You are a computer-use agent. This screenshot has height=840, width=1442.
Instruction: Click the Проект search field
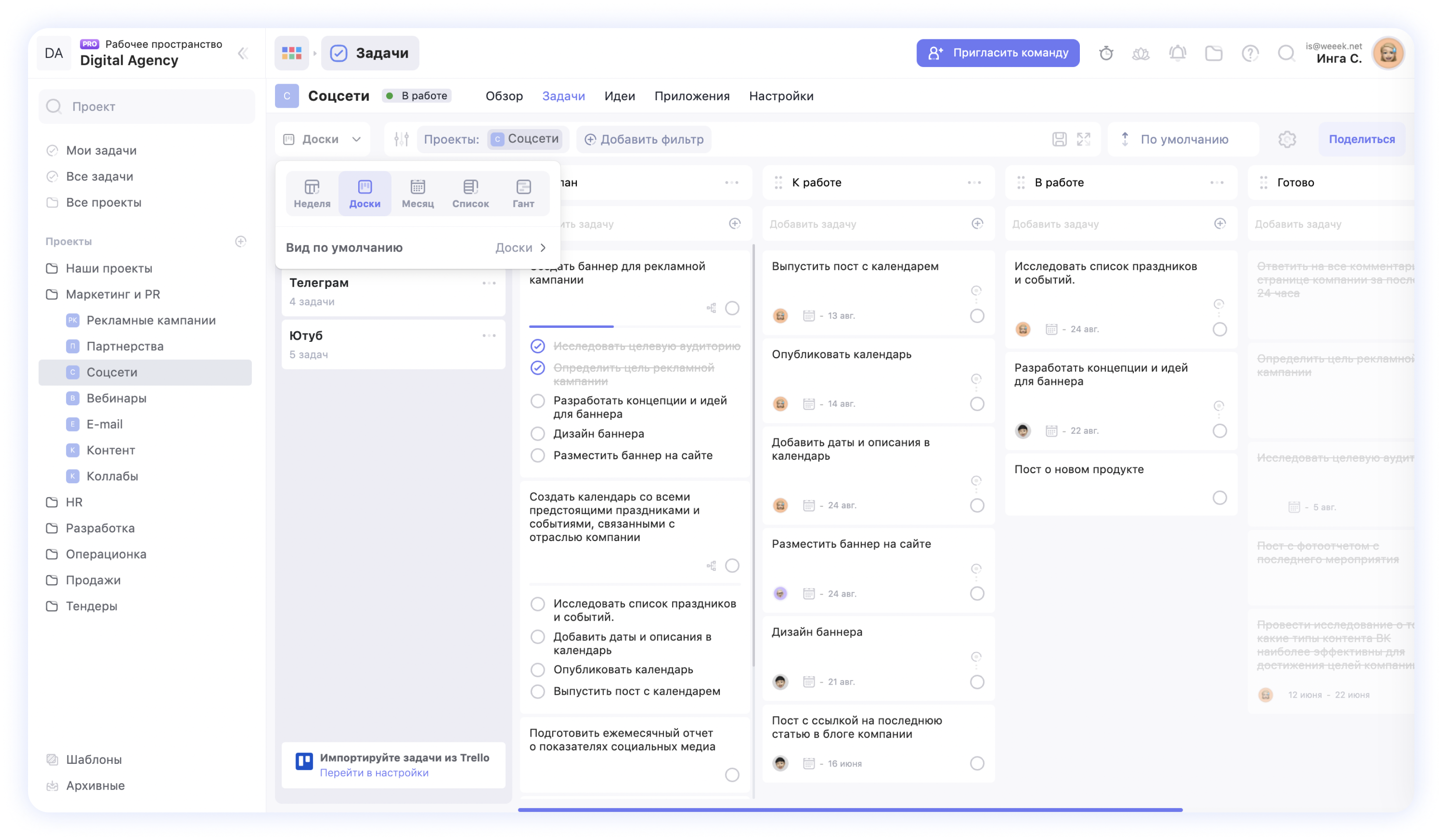[x=147, y=106]
